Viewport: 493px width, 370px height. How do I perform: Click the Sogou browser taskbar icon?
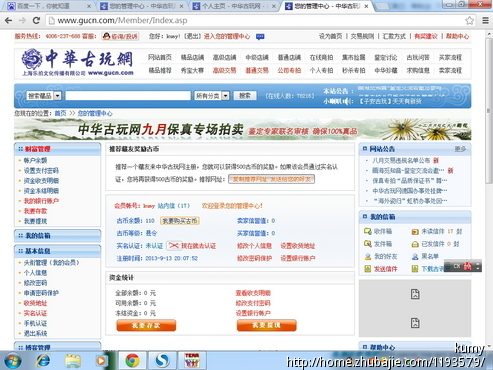coord(162,361)
